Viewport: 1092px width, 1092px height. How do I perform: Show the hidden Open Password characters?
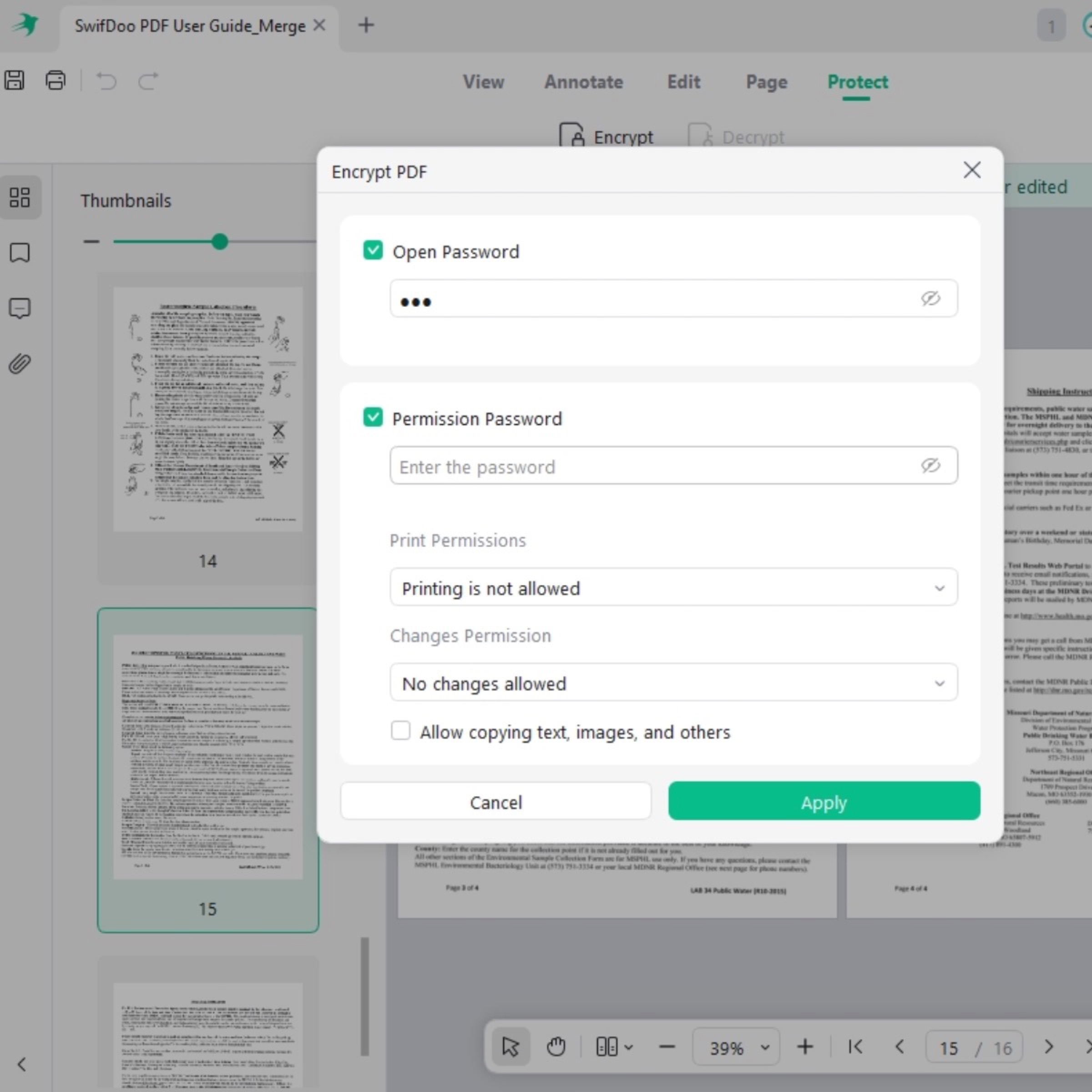930,299
